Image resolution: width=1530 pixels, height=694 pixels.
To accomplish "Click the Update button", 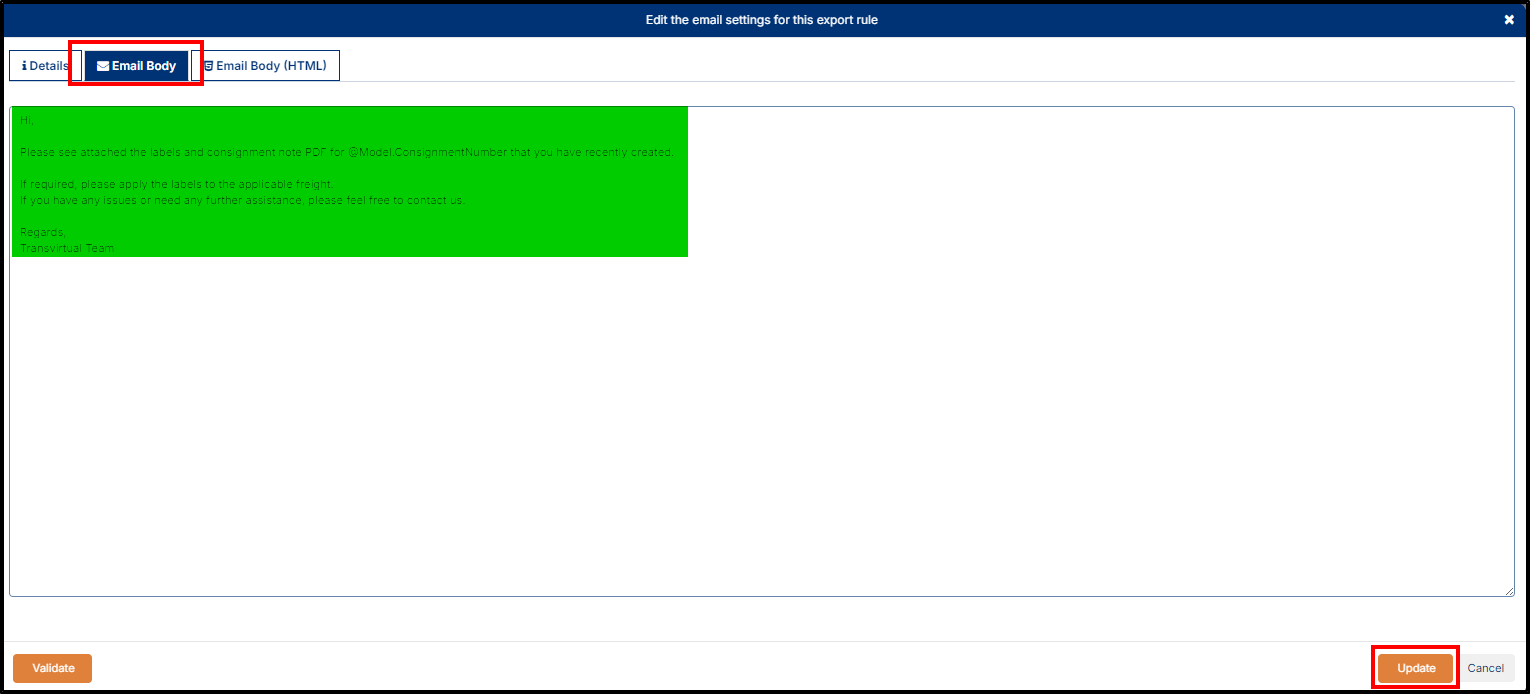I will (1416, 668).
